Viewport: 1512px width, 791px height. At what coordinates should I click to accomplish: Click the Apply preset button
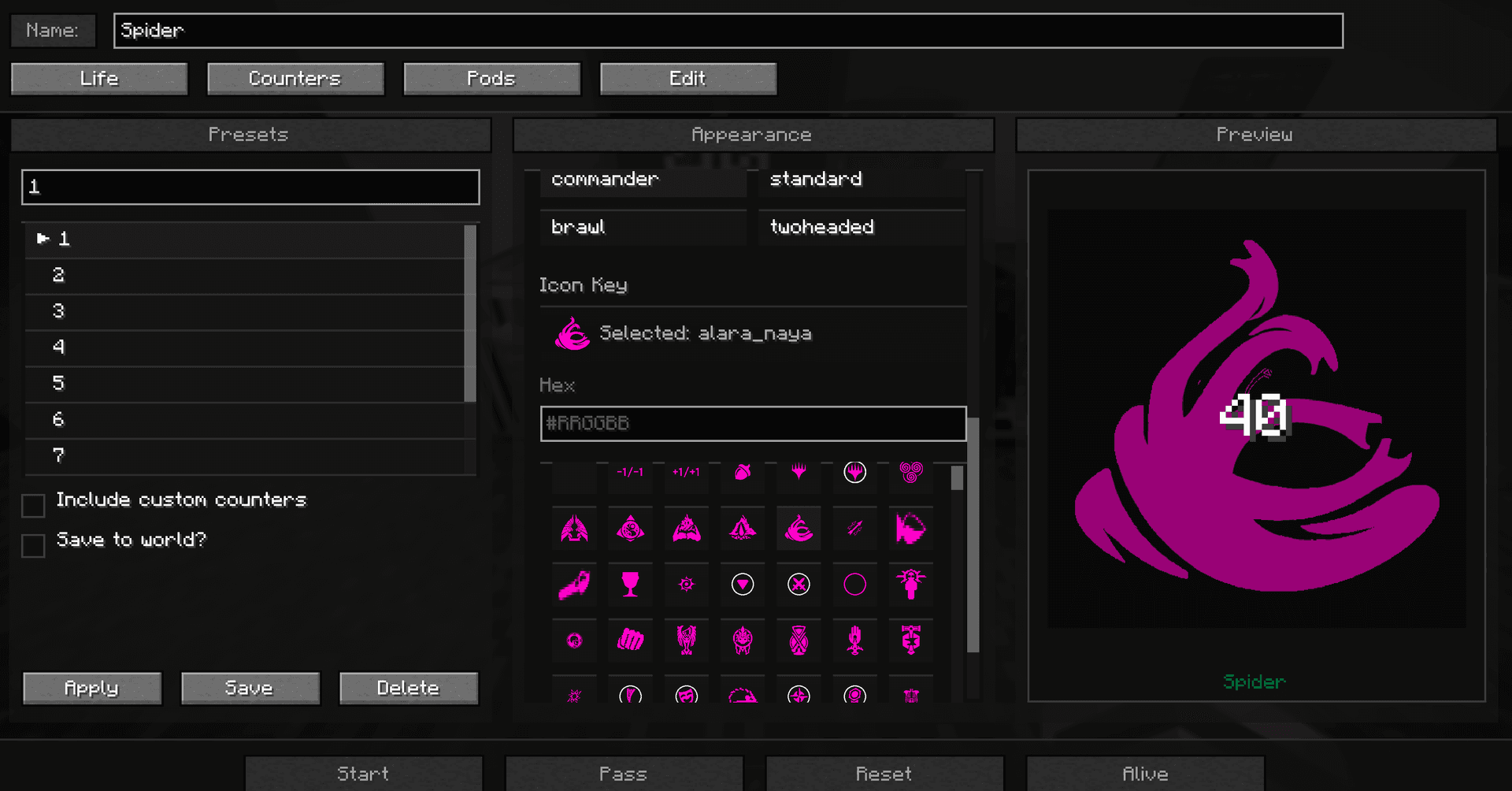[92, 688]
